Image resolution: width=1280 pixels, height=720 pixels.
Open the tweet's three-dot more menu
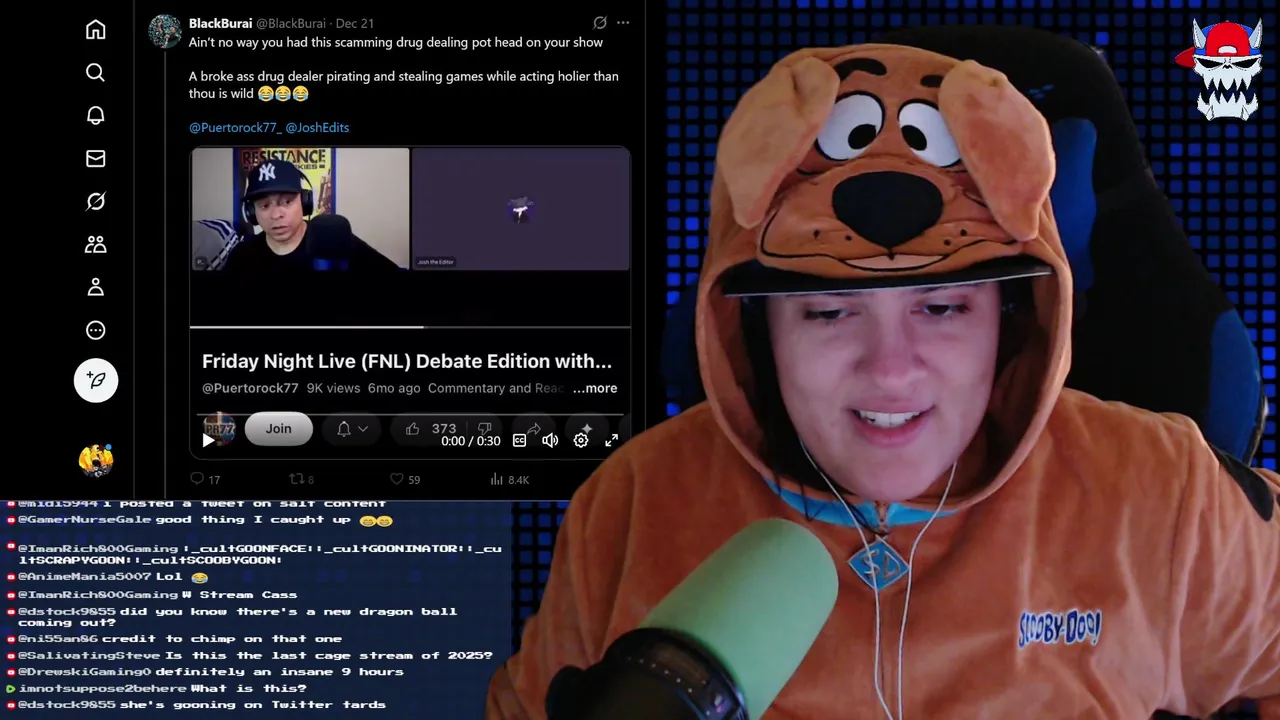(623, 22)
